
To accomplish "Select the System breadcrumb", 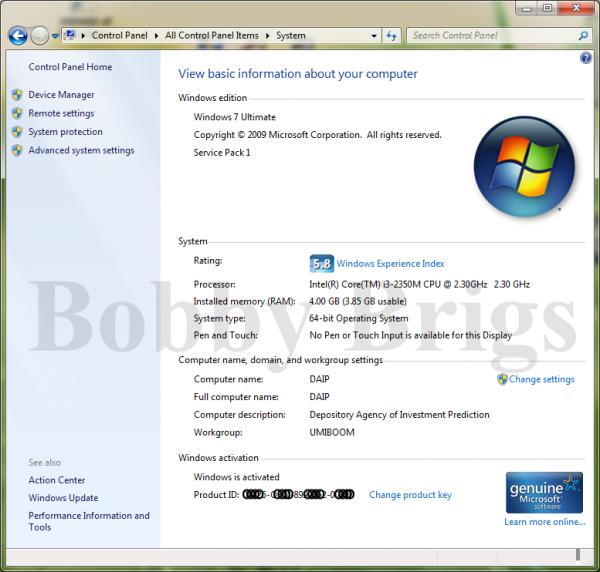I will pyautogui.click(x=291, y=36).
